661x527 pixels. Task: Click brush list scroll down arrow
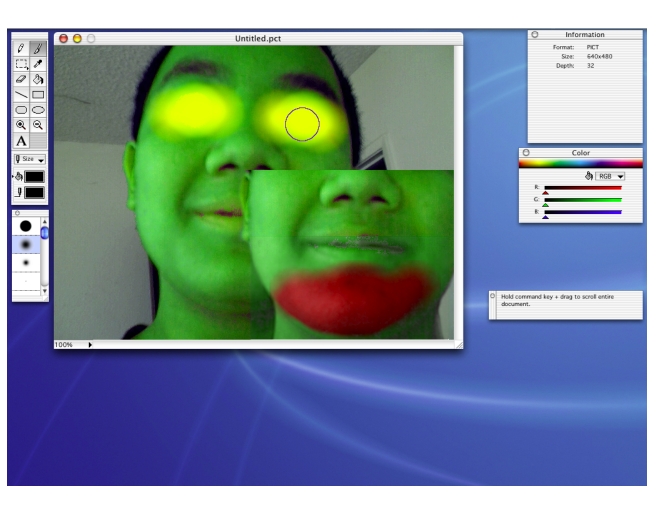45,291
